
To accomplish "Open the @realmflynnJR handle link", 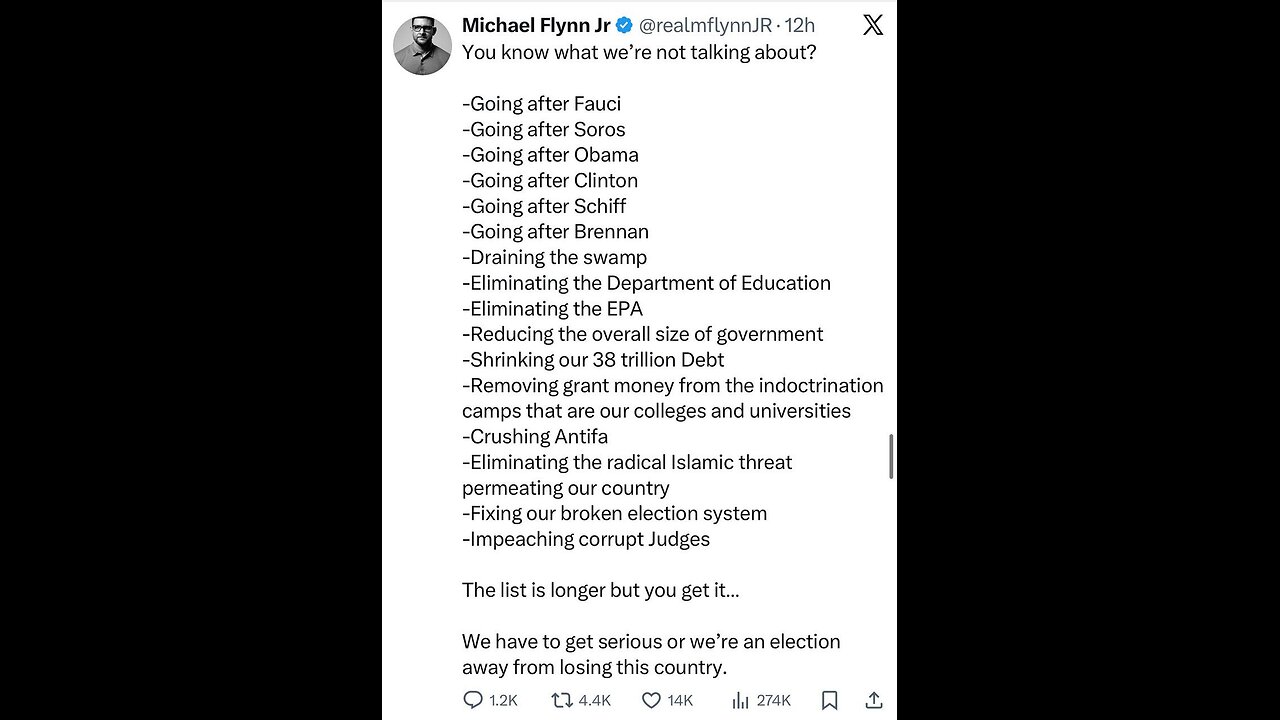I will click(x=705, y=25).
